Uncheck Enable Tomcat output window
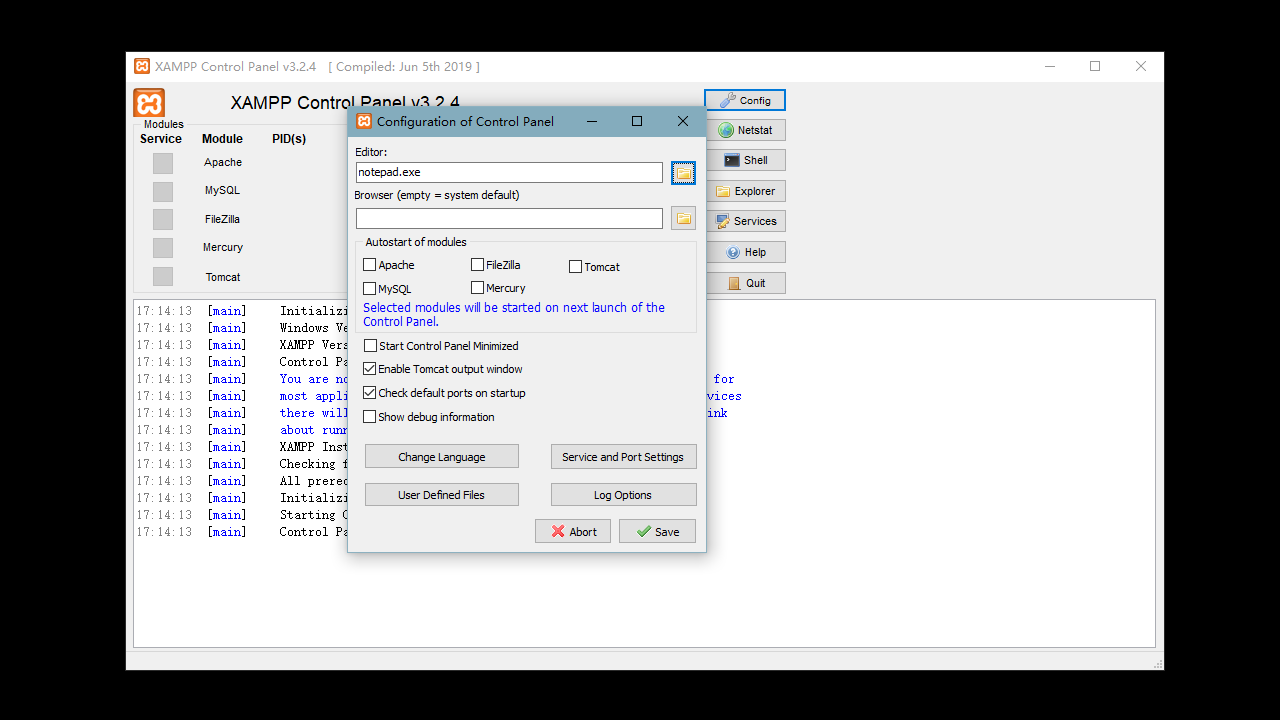The height and width of the screenshot is (720, 1280). (x=370, y=369)
